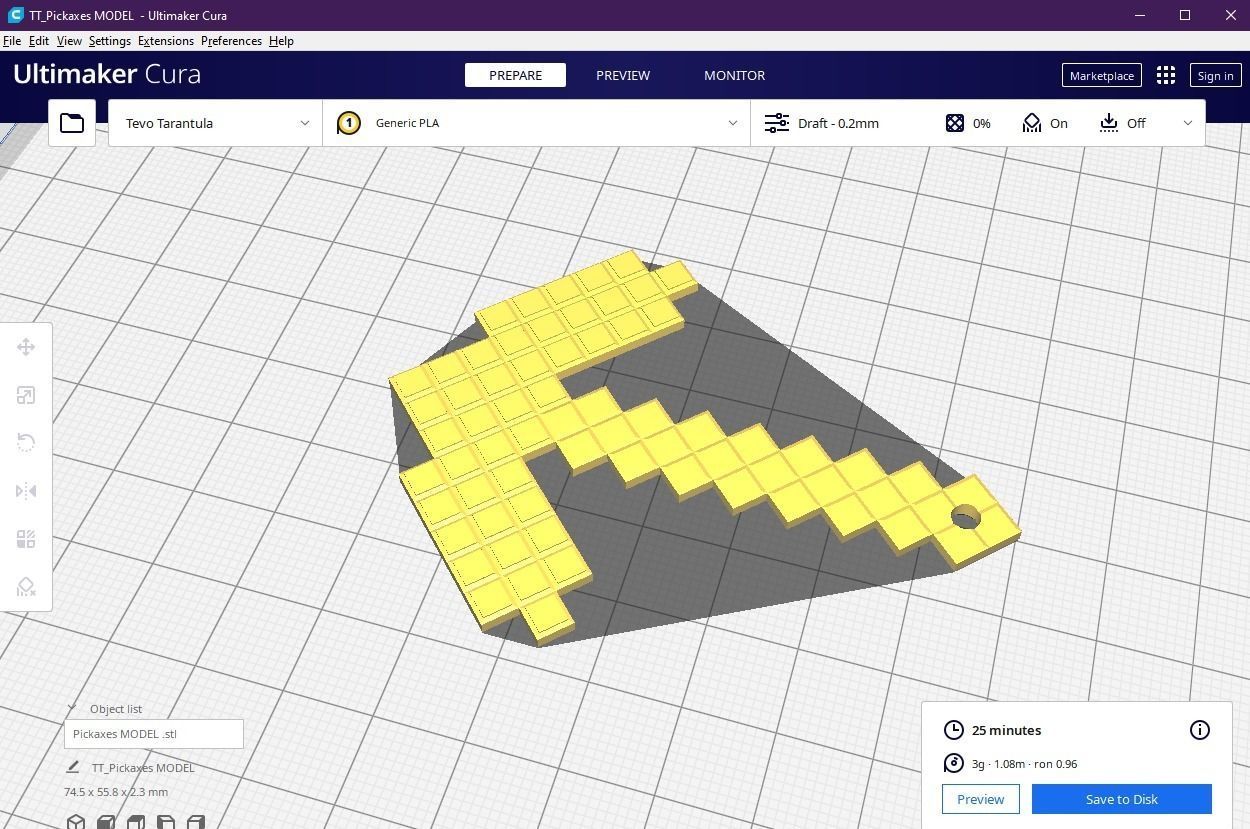Click the 25 minutes print time text
Viewport: 1250px width, 829px height.
[1006, 730]
